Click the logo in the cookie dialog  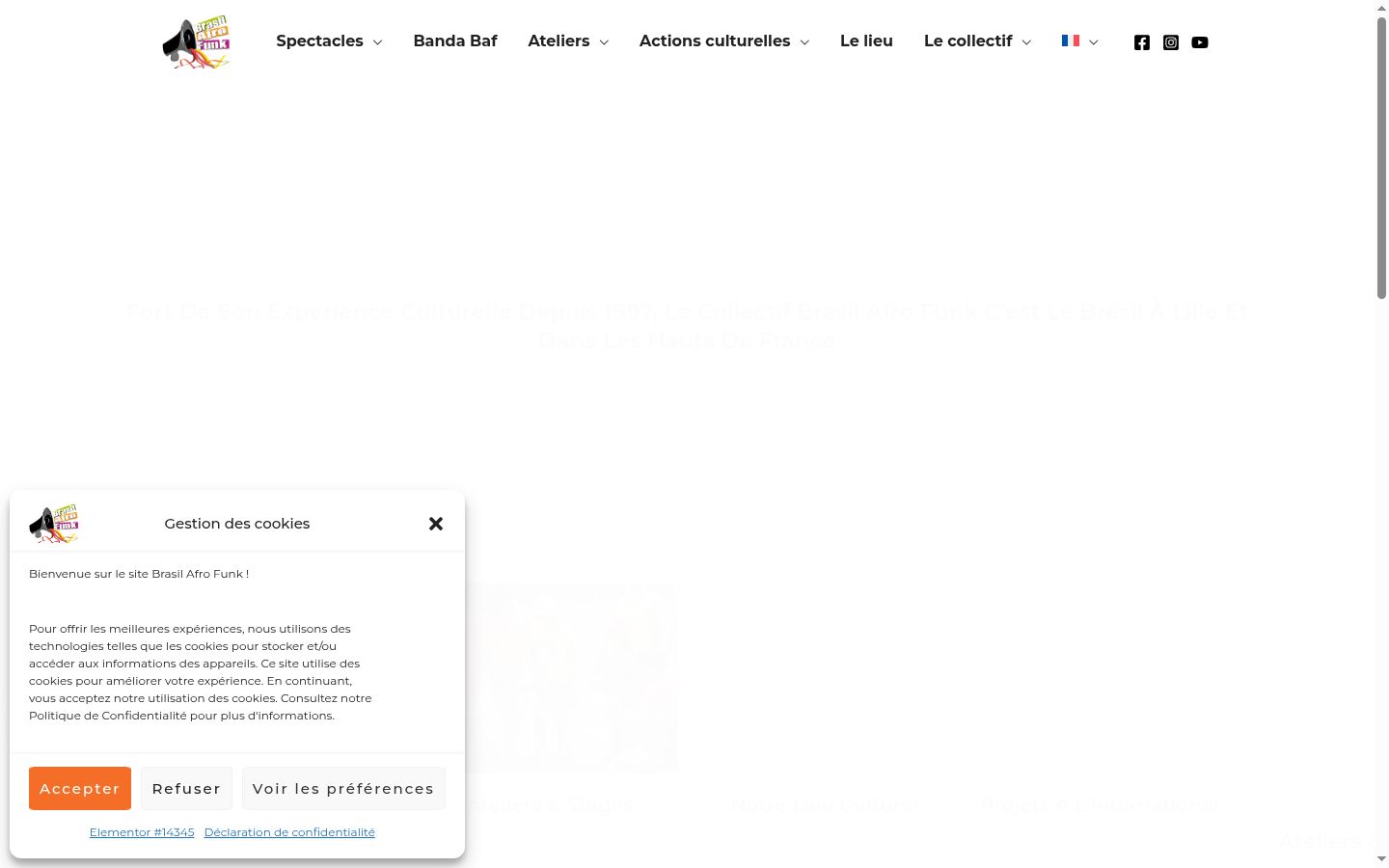(x=54, y=524)
